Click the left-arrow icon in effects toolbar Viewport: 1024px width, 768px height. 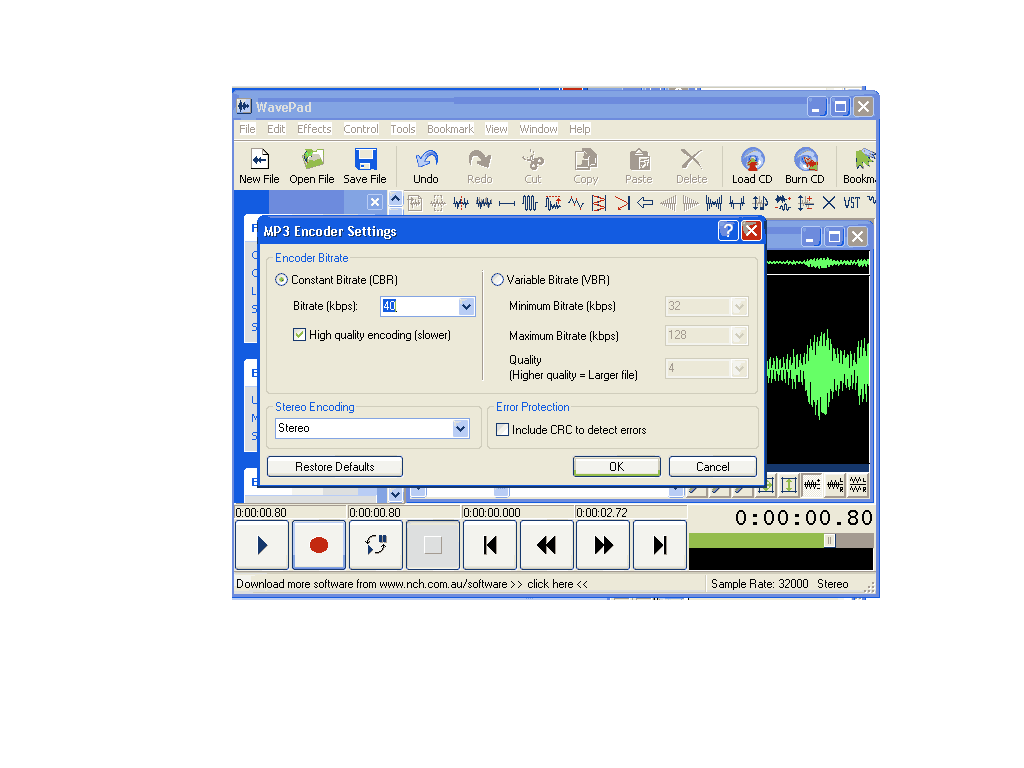645,203
